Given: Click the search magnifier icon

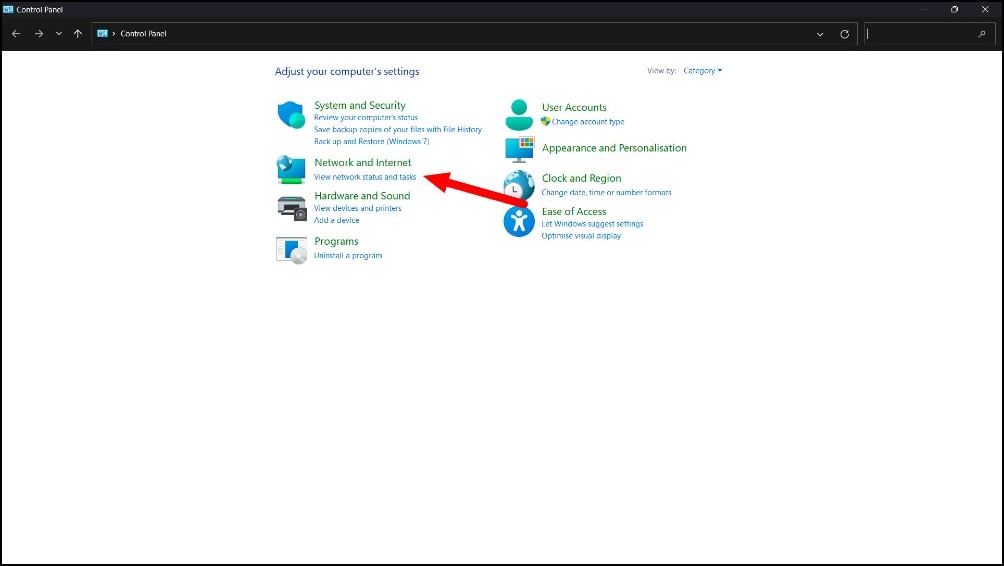Looking at the screenshot, I should pyautogui.click(x=982, y=34).
